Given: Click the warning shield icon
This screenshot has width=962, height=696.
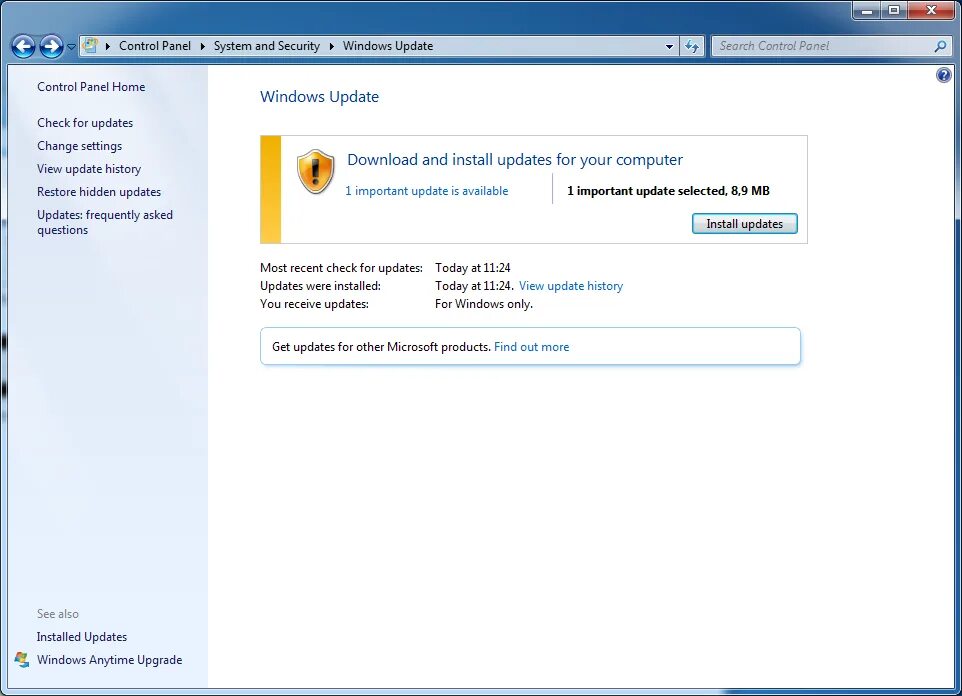Looking at the screenshot, I should point(315,172).
